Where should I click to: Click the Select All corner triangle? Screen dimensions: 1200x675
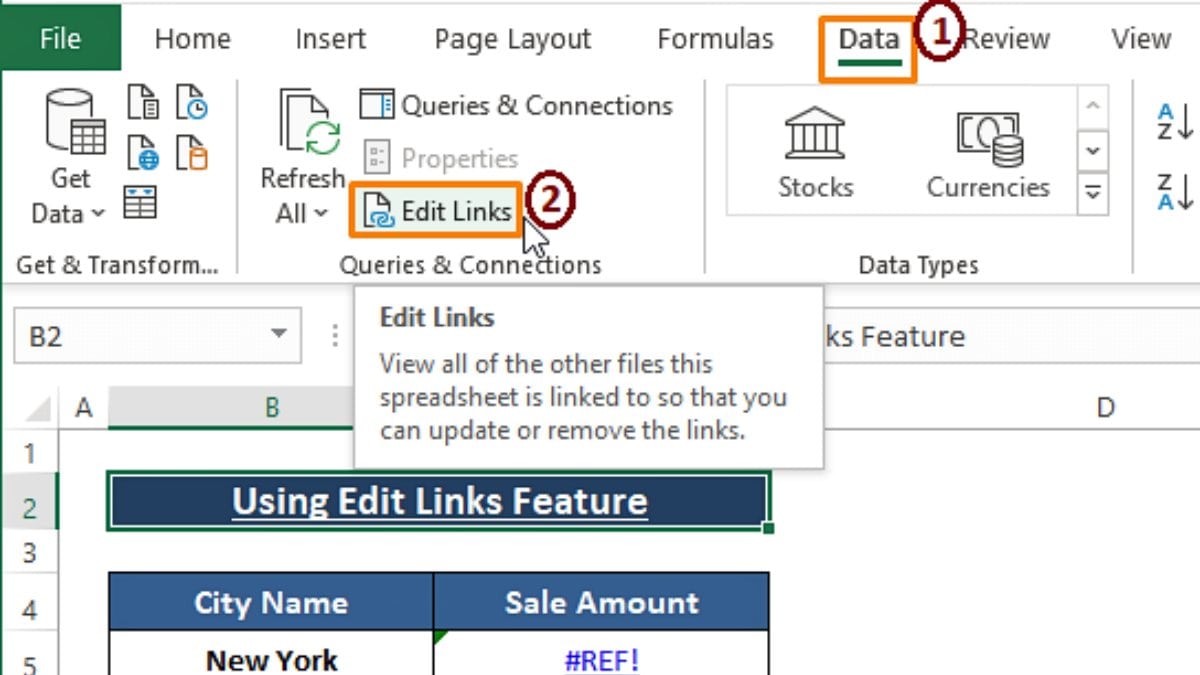(x=37, y=407)
